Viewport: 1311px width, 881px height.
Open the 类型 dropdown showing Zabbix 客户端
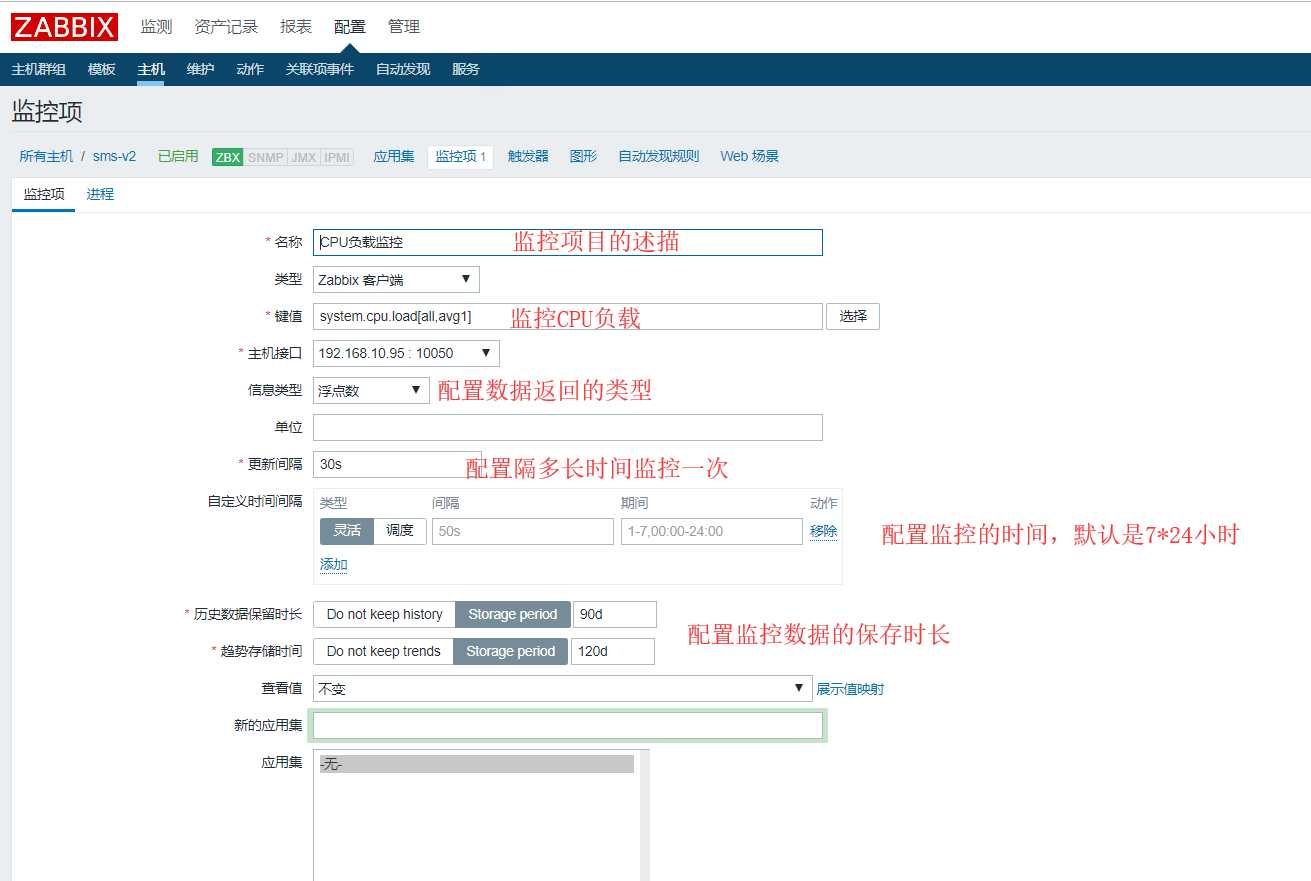(396, 280)
